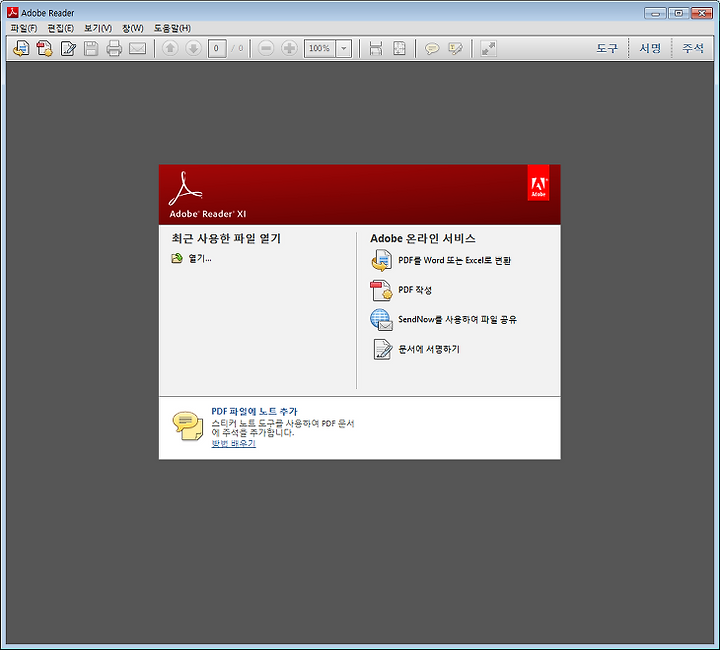Click the convert PDF service icon
The height and width of the screenshot is (650, 720).
pyautogui.click(x=381, y=260)
